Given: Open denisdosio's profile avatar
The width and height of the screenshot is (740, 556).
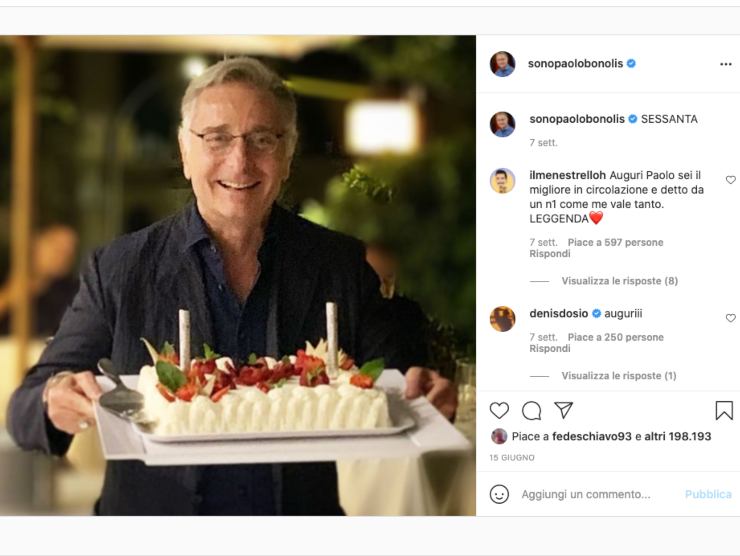Looking at the screenshot, I should pos(502,319).
